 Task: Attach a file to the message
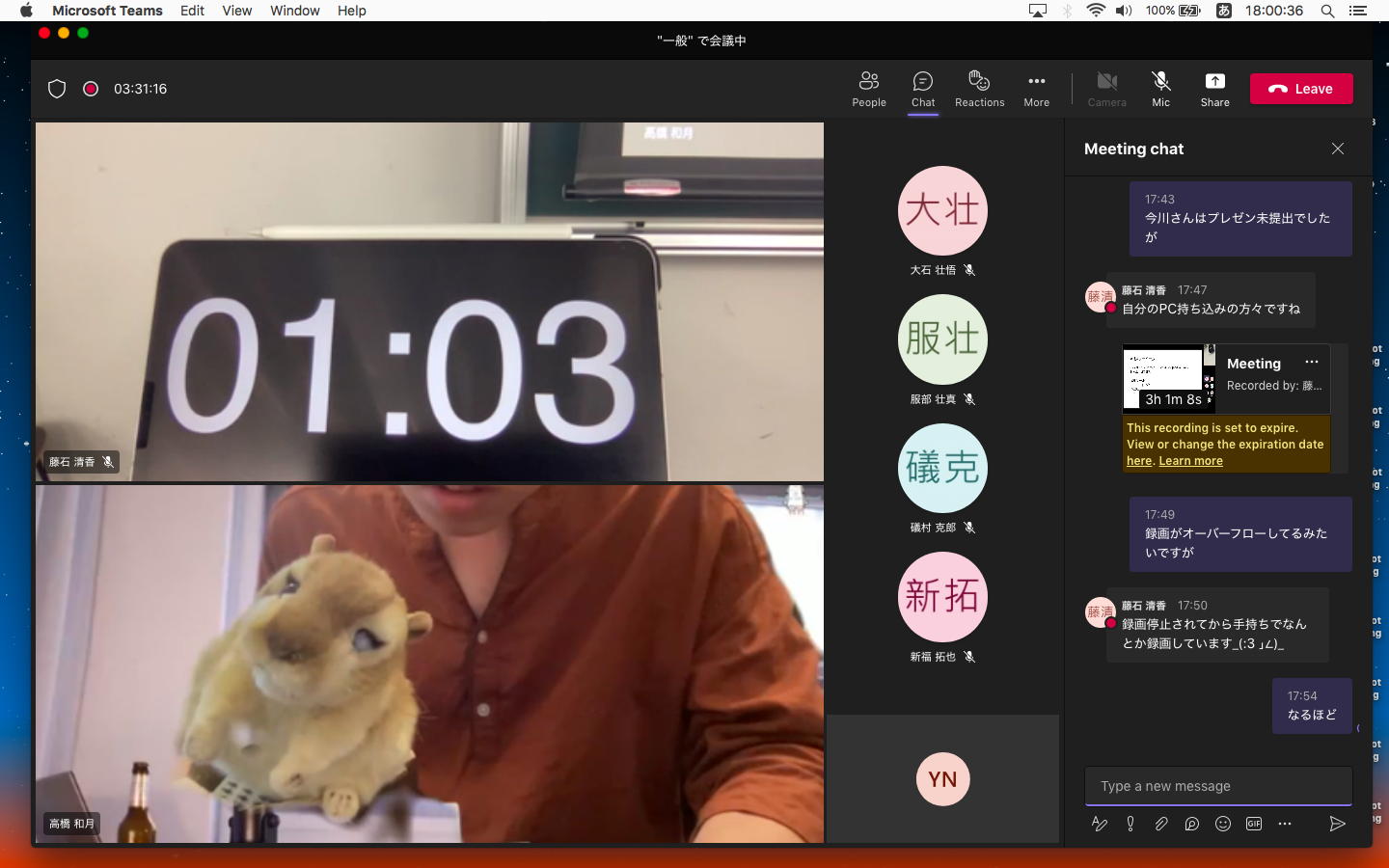click(1161, 824)
